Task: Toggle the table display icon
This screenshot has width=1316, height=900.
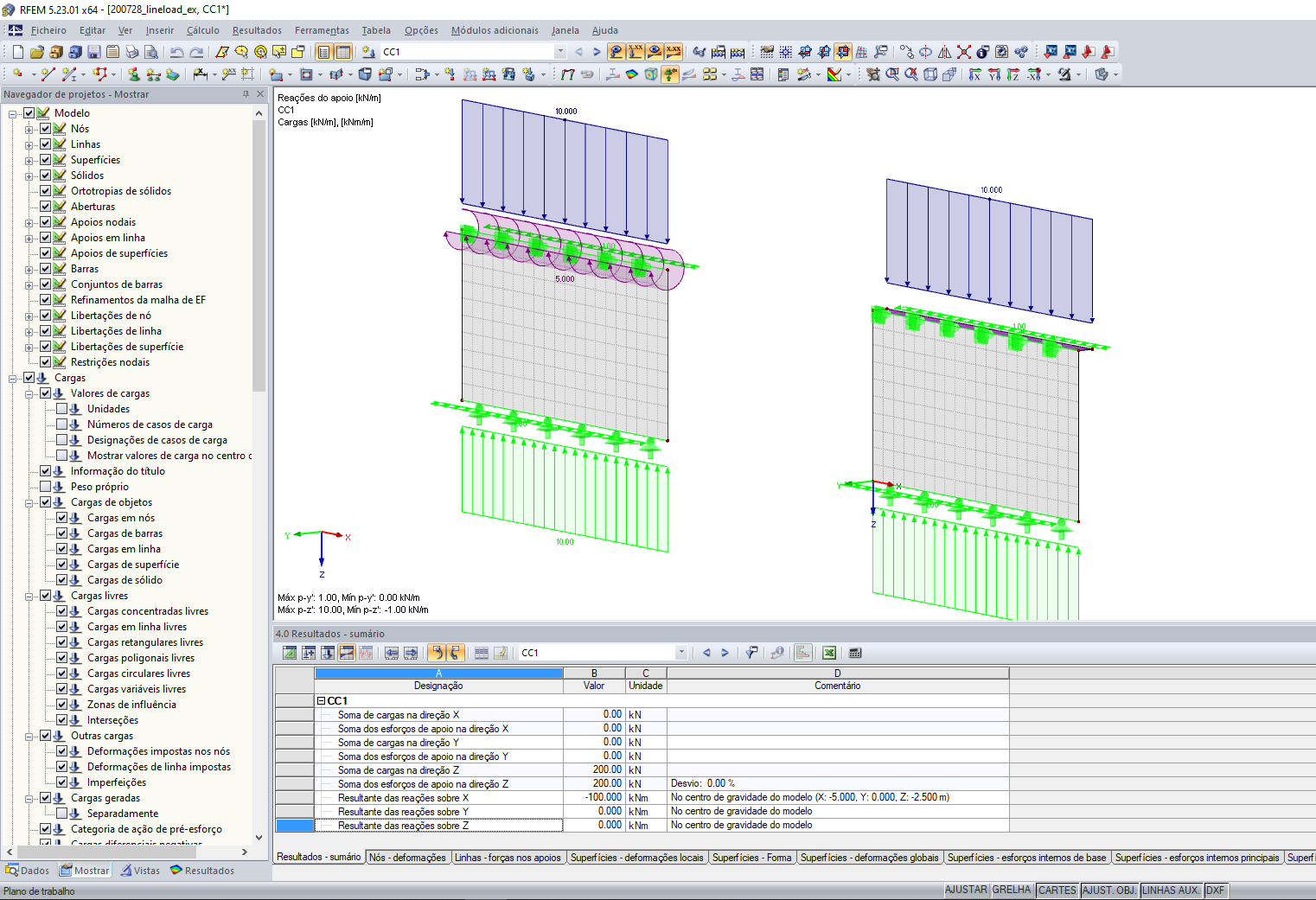Action: [343, 52]
